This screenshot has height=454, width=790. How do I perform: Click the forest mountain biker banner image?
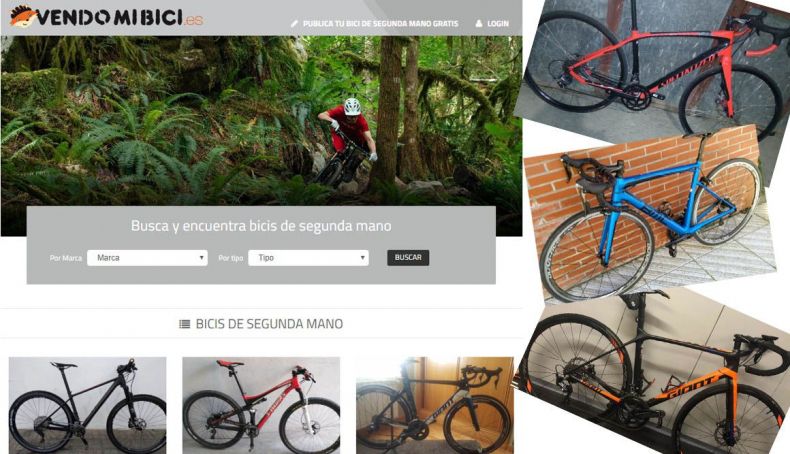pos(261,121)
